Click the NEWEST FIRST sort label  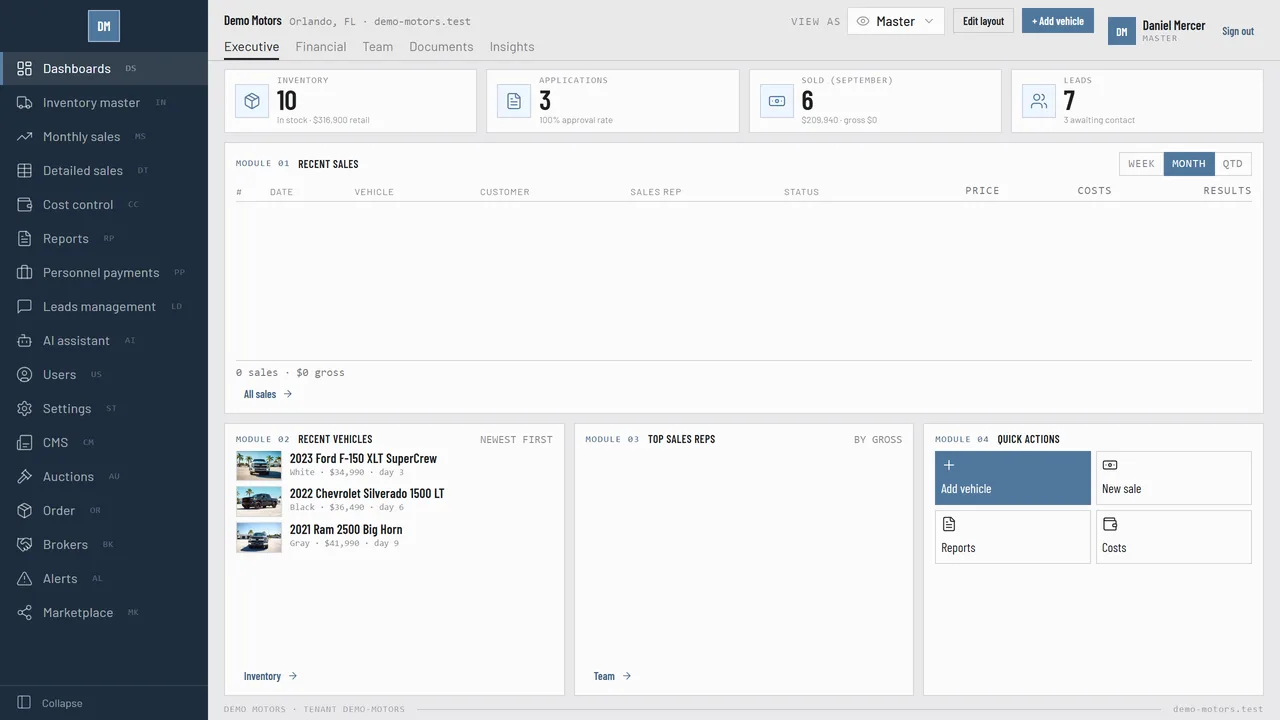[516, 440]
